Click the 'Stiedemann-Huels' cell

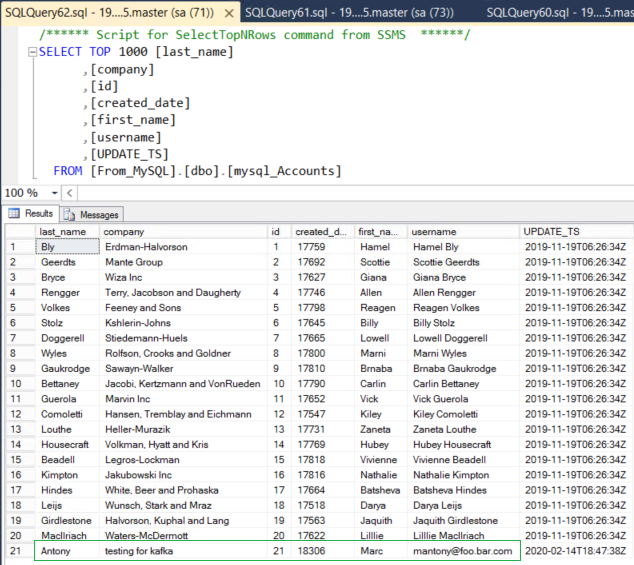[183, 338]
